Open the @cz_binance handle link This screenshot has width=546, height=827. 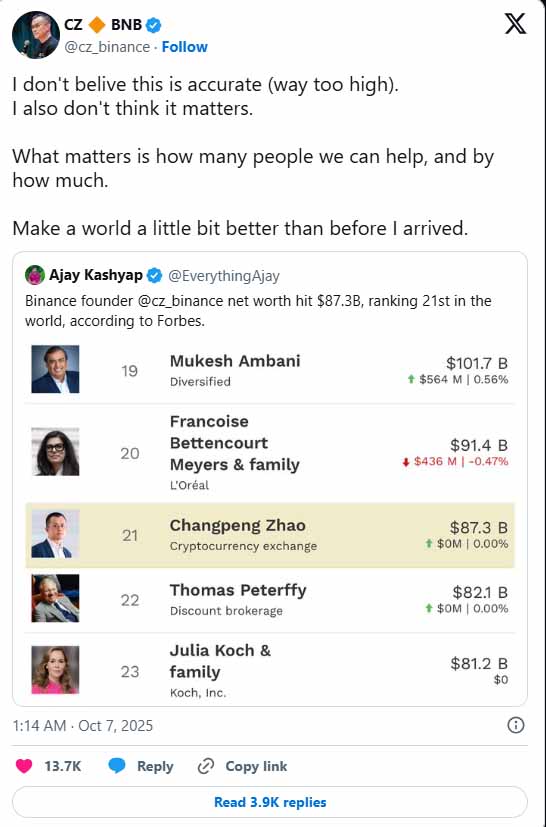point(107,47)
